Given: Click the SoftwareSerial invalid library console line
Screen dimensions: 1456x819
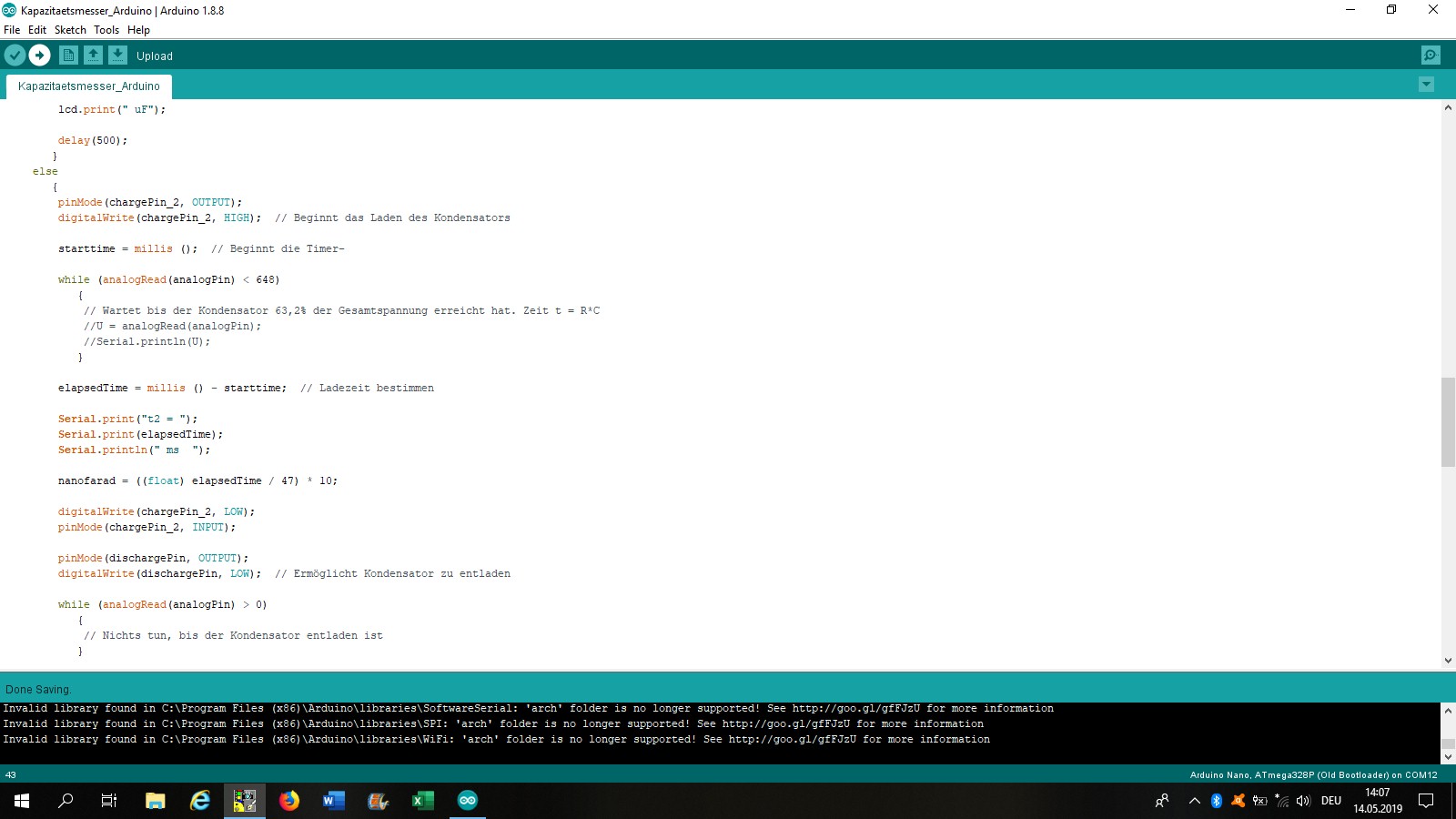Looking at the screenshot, I should [528, 708].
